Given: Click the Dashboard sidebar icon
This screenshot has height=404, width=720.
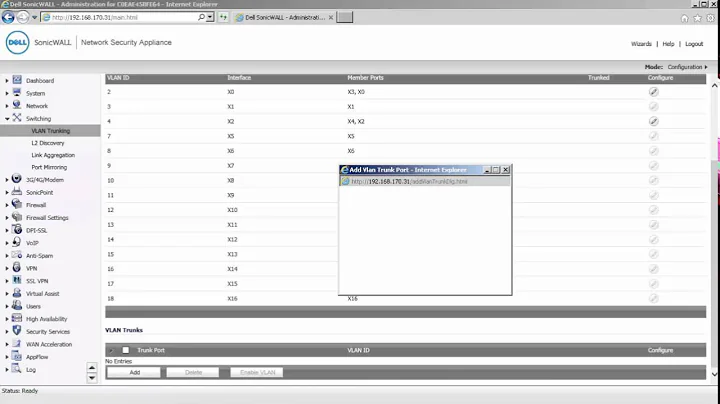Looking at the screenshot, I should tap(17, 80).
